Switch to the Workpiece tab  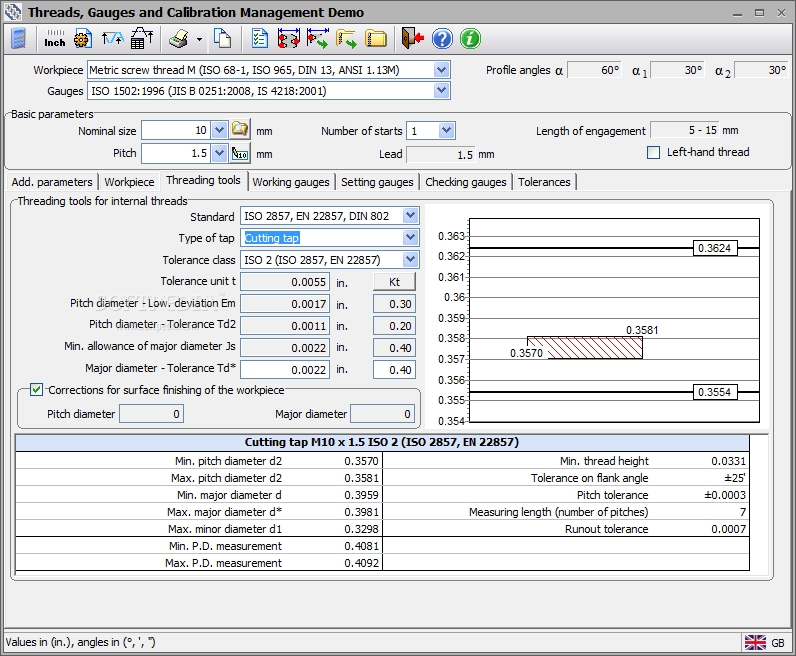pos(129,182)
